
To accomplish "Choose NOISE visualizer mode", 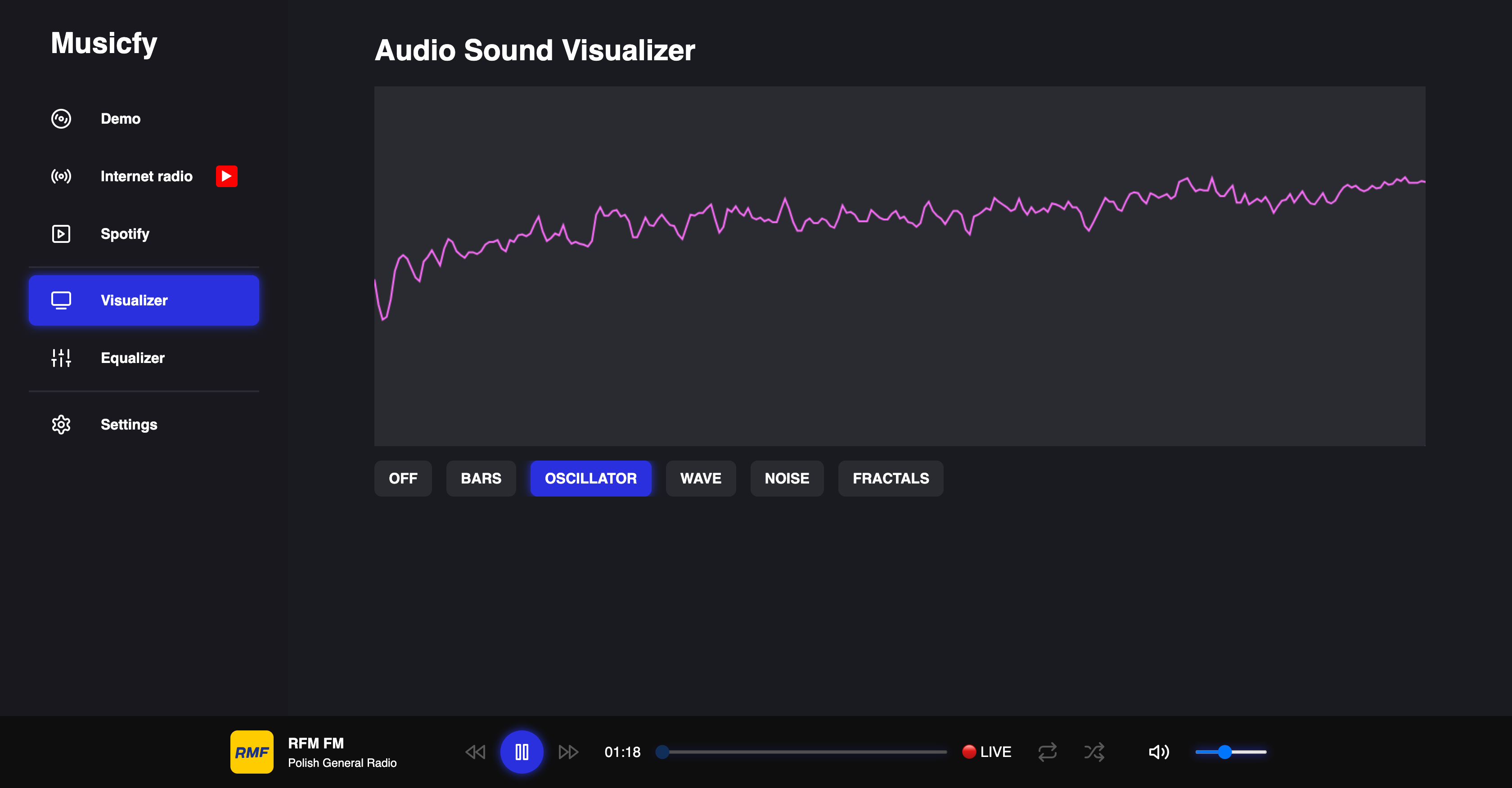I will pos(787,478).
